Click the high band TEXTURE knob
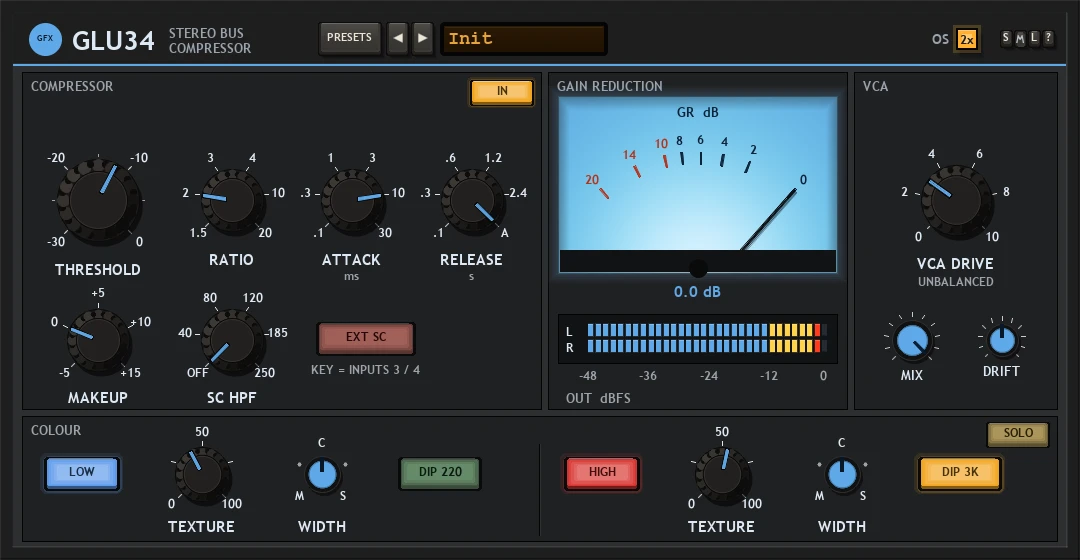The height and width of the screenshot is (560, 1080). pos(722,475)
